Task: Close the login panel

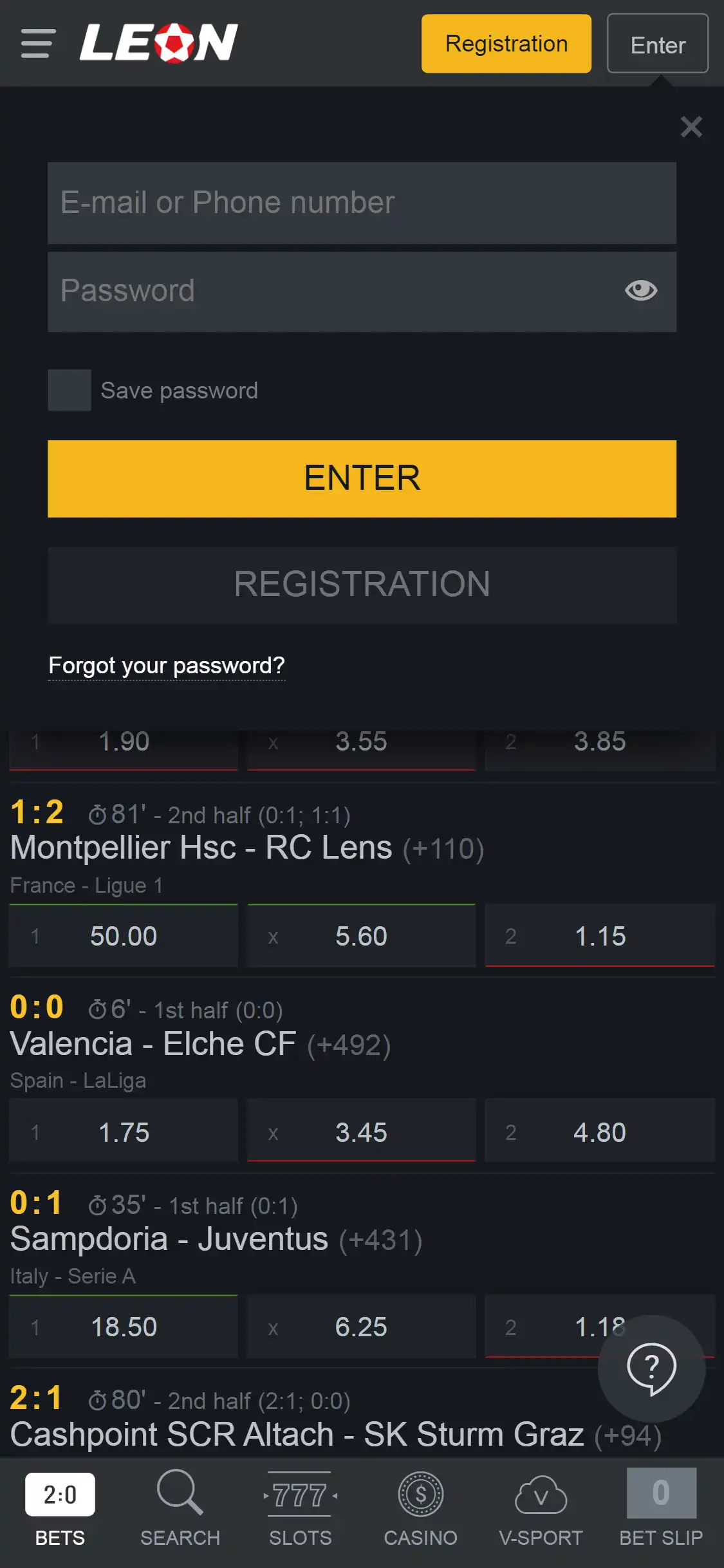Action: pyautogui.click(x=691, y=127)
